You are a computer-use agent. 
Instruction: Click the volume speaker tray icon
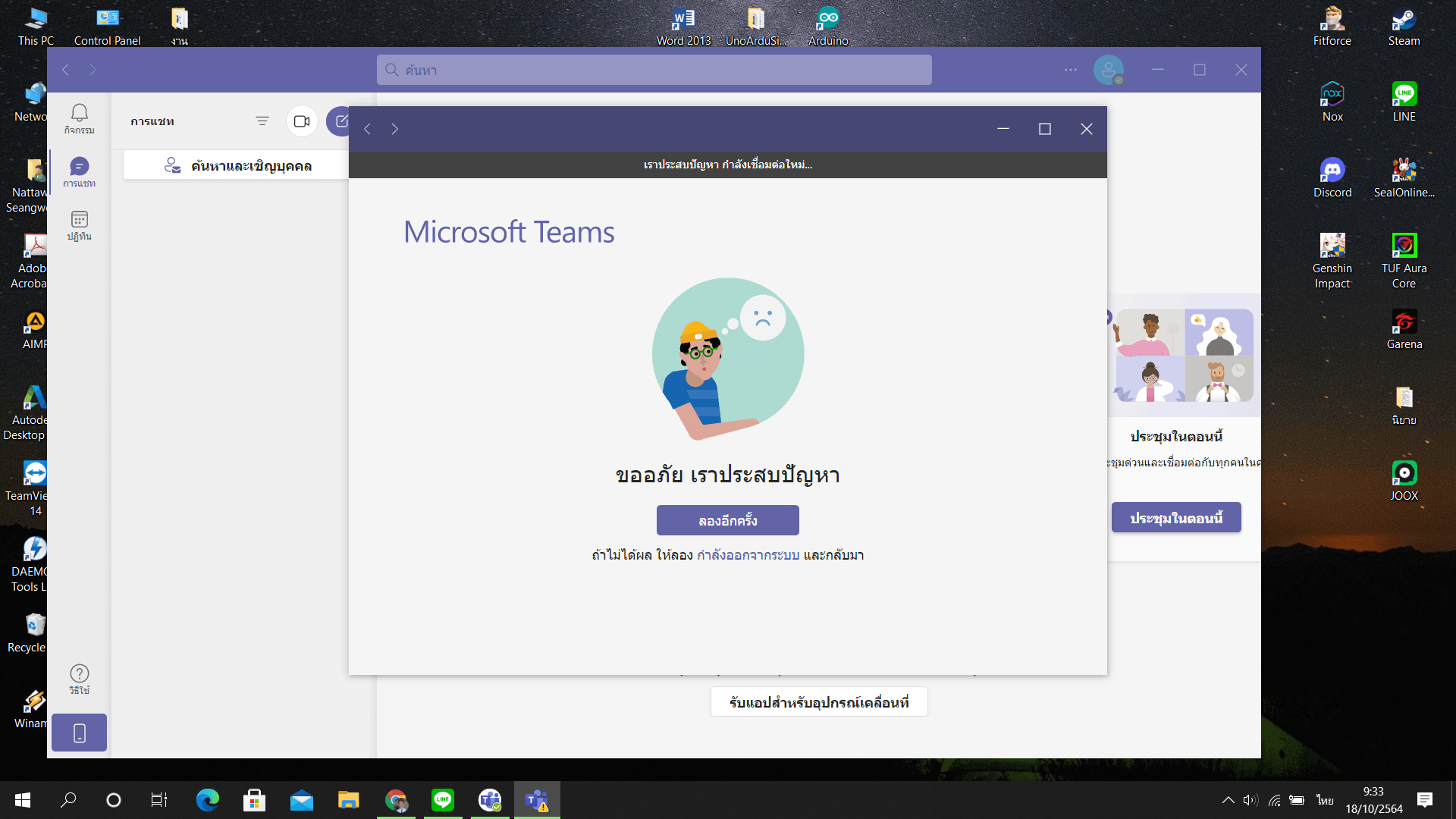click(1250, 800)
